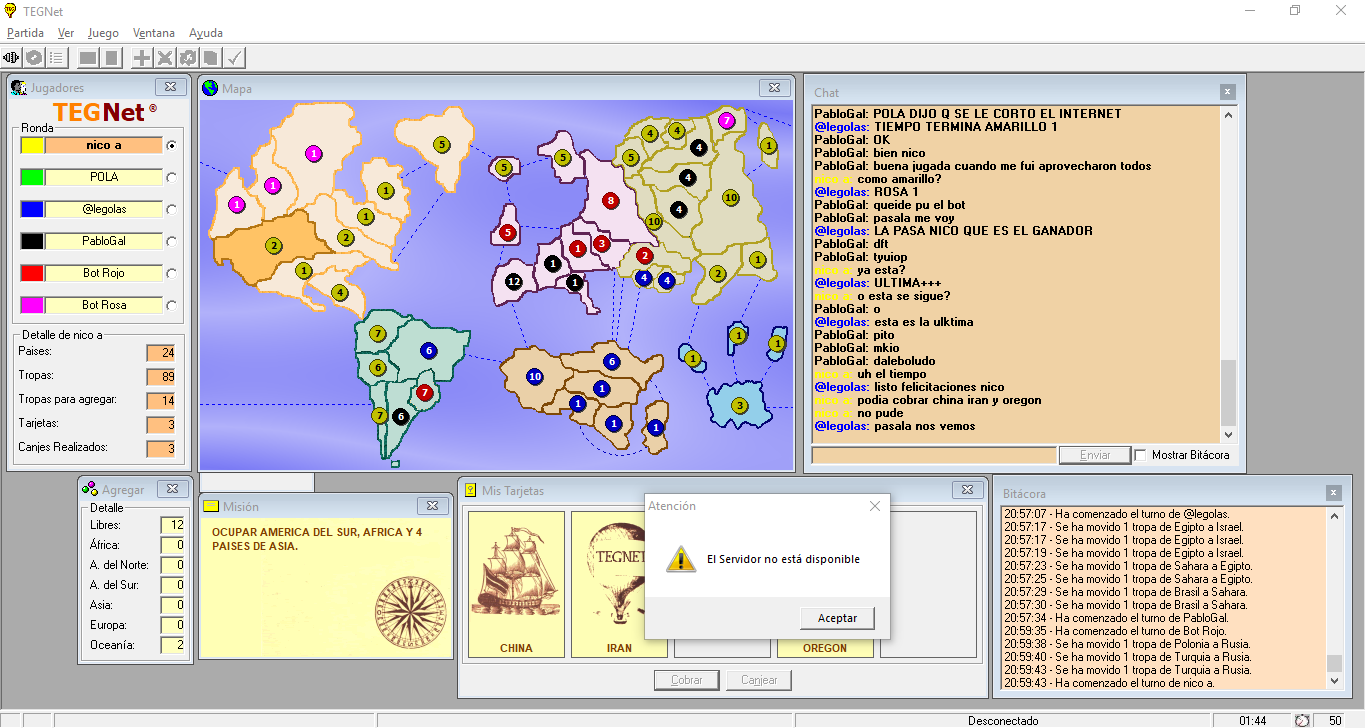Screen dimensions: 1365x728
Task: Click the stopwatch icon in status bar
Action: click(x=1302, y=720)
